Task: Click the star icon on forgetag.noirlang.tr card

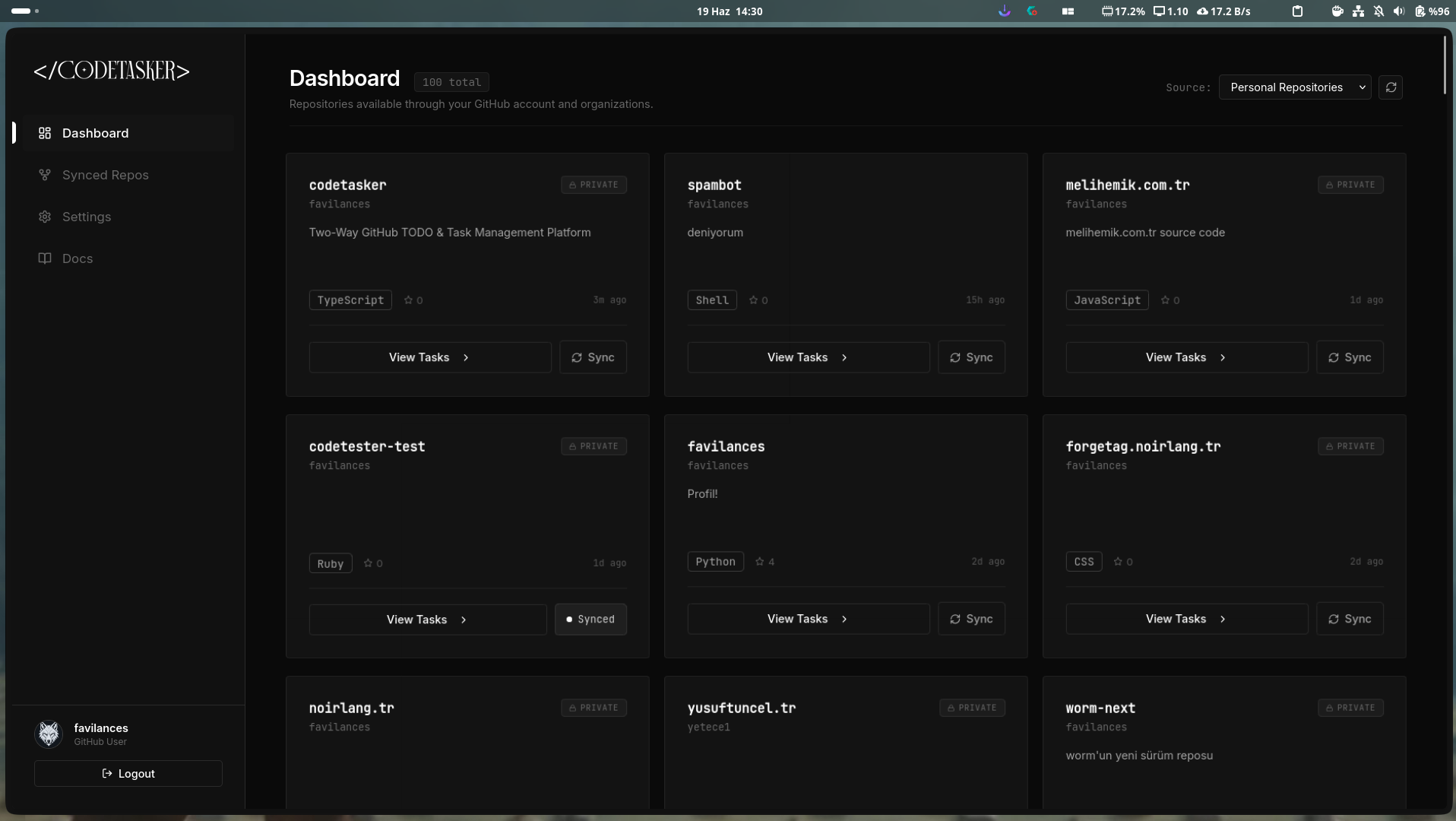Action: pos(1118,562)
